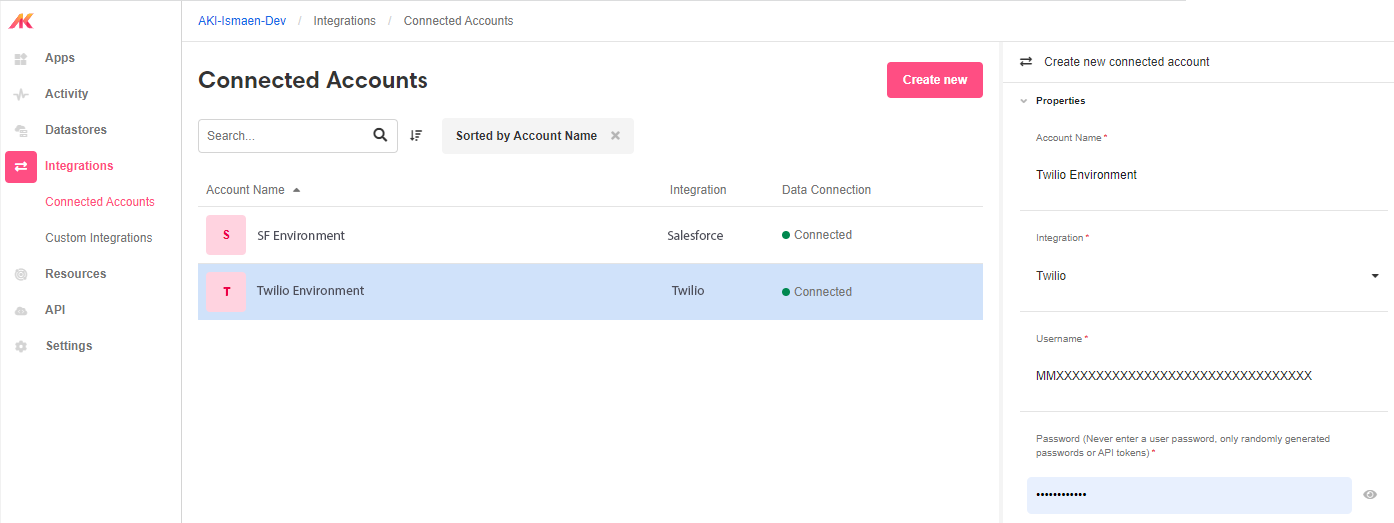The height and width of the screenshot is (523, 1394).
Task: Go to Datastores in sidebar
Action: coord(76,130)
